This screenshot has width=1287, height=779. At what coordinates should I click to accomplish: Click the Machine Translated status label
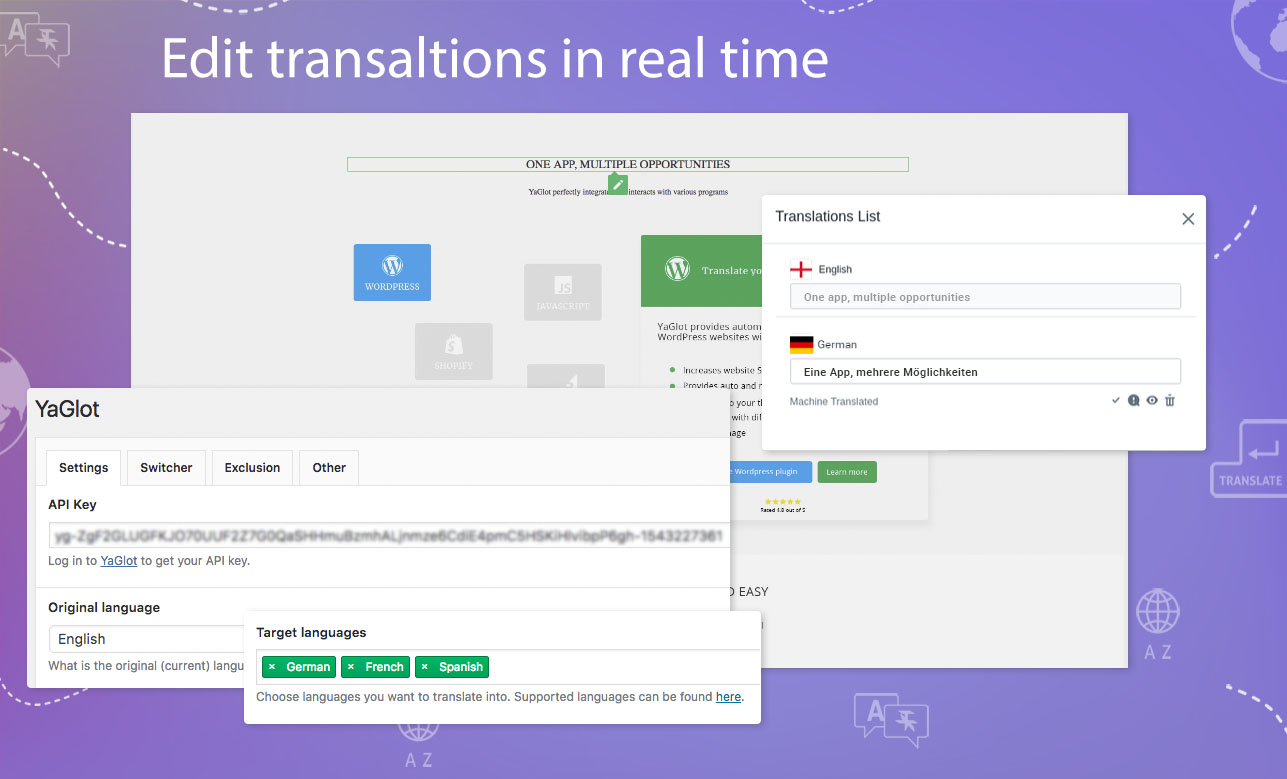click(834, 401)
